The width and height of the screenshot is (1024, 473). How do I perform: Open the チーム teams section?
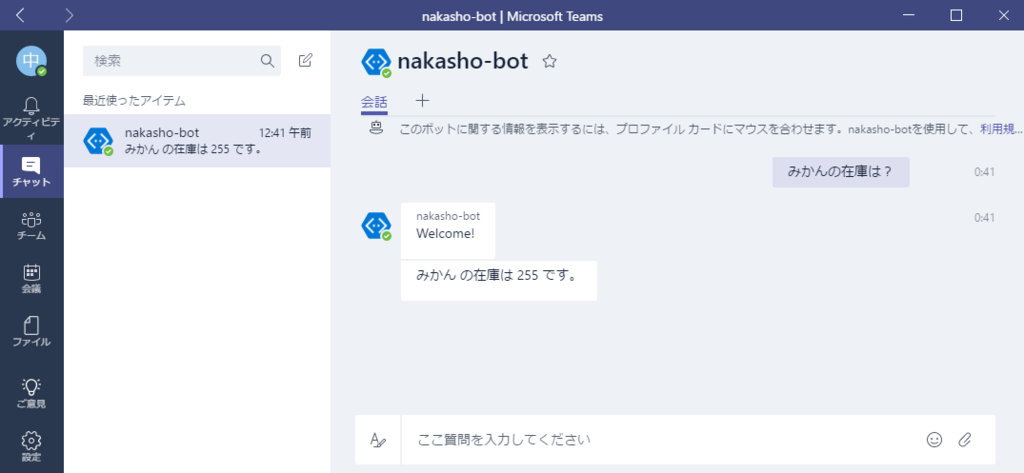31,225
